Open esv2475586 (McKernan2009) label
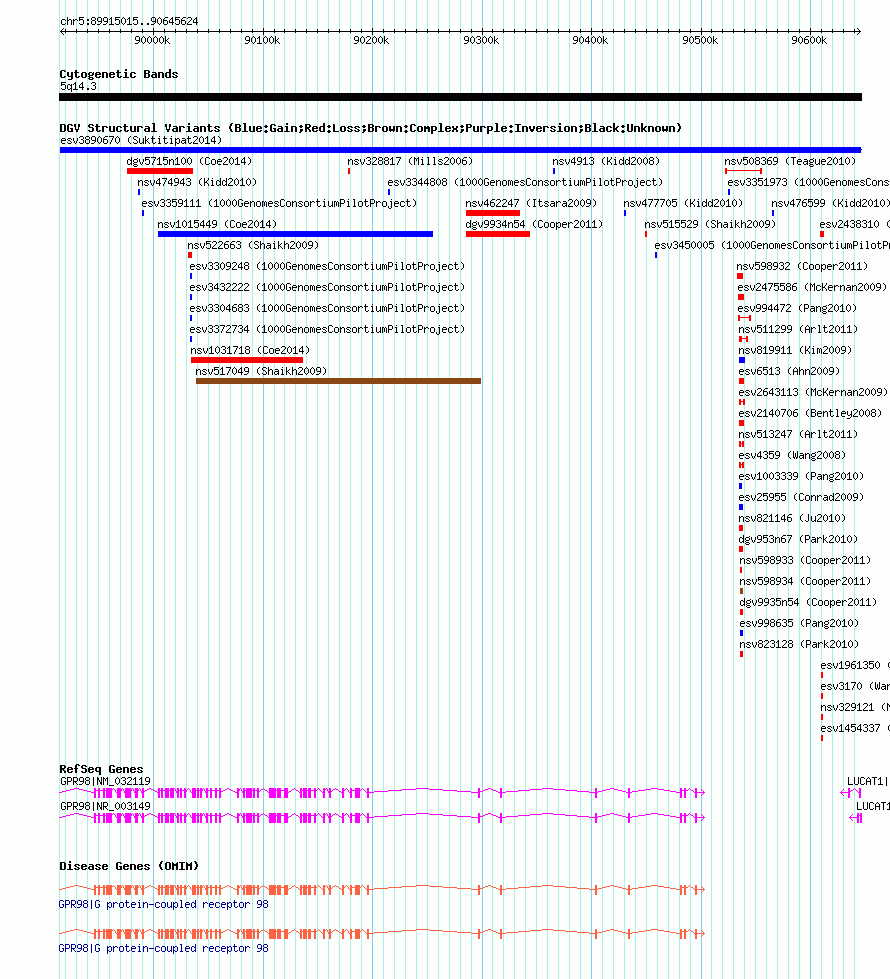Image resolution: width=890 pixels, height=979 pixels. [x=812, y=287]
